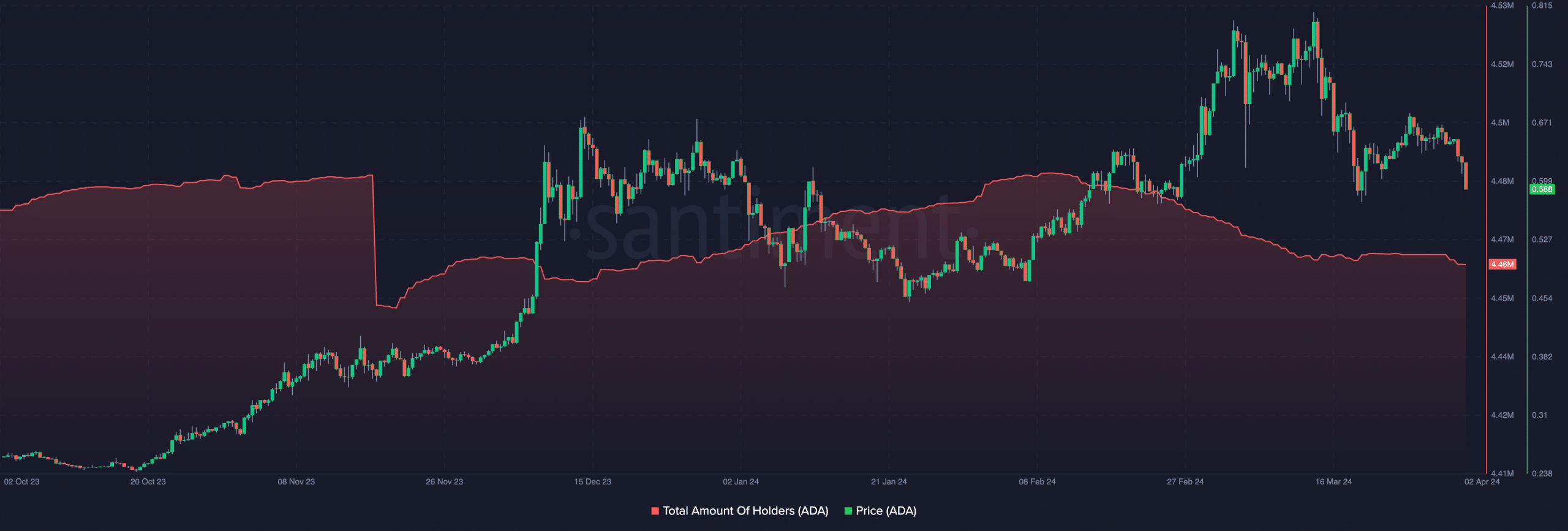Click the Total Amount Of Holders (ADA) legend label
Viewport: 1568px width, 531px height.
[x=745, y=511]
